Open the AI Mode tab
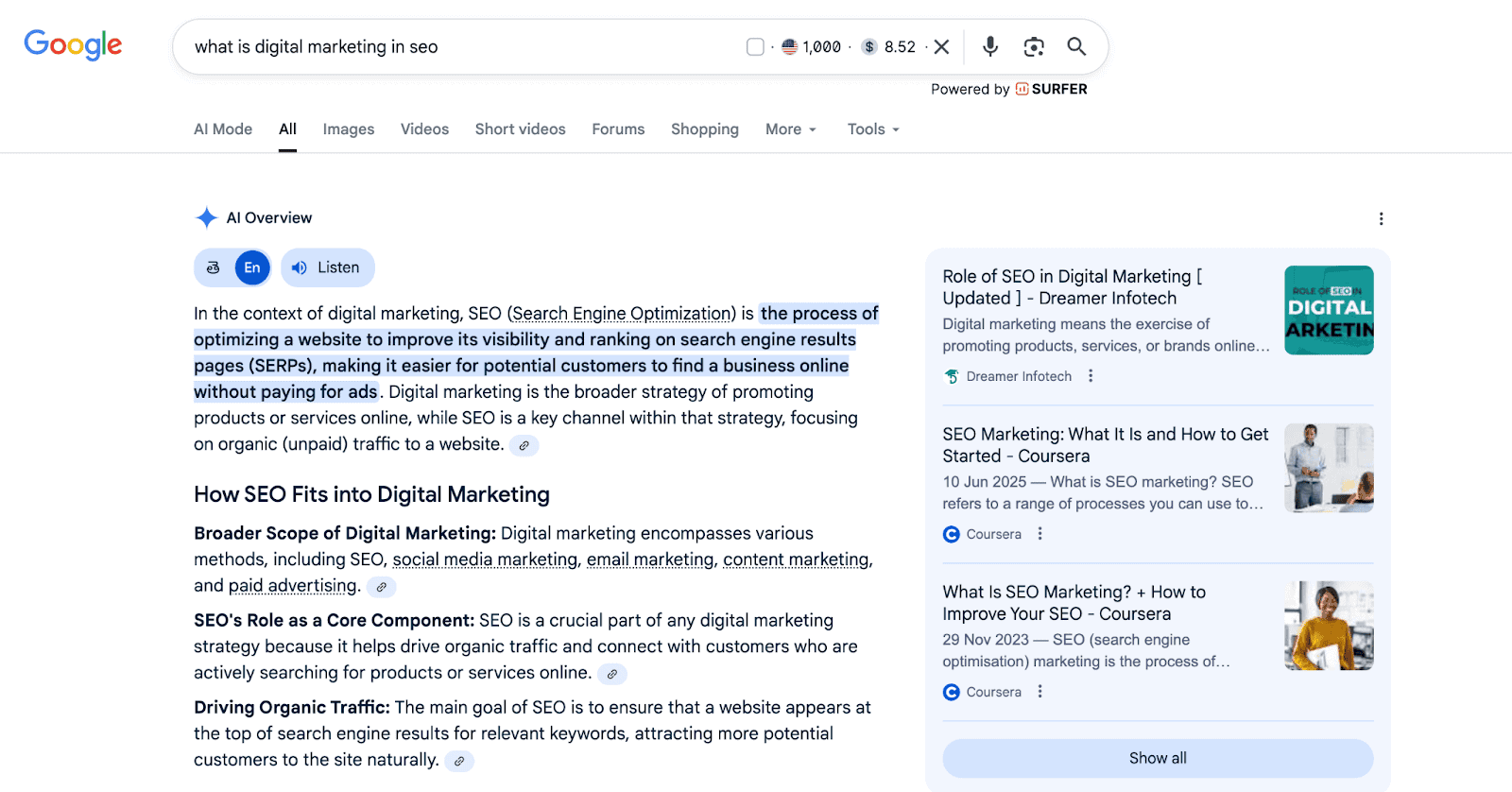This screenshot has height=792, width=1512. coord(223,129)
